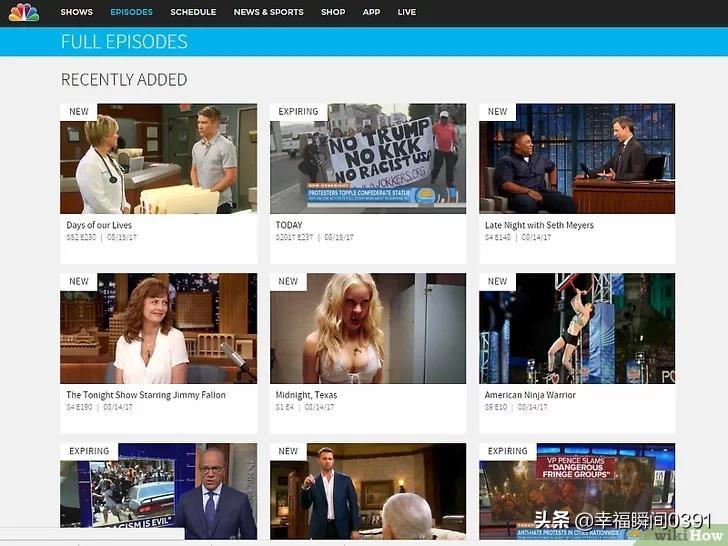Click the Late Night with Seth Meyers title
Viewport: 728px width, 546px height.
539,225
